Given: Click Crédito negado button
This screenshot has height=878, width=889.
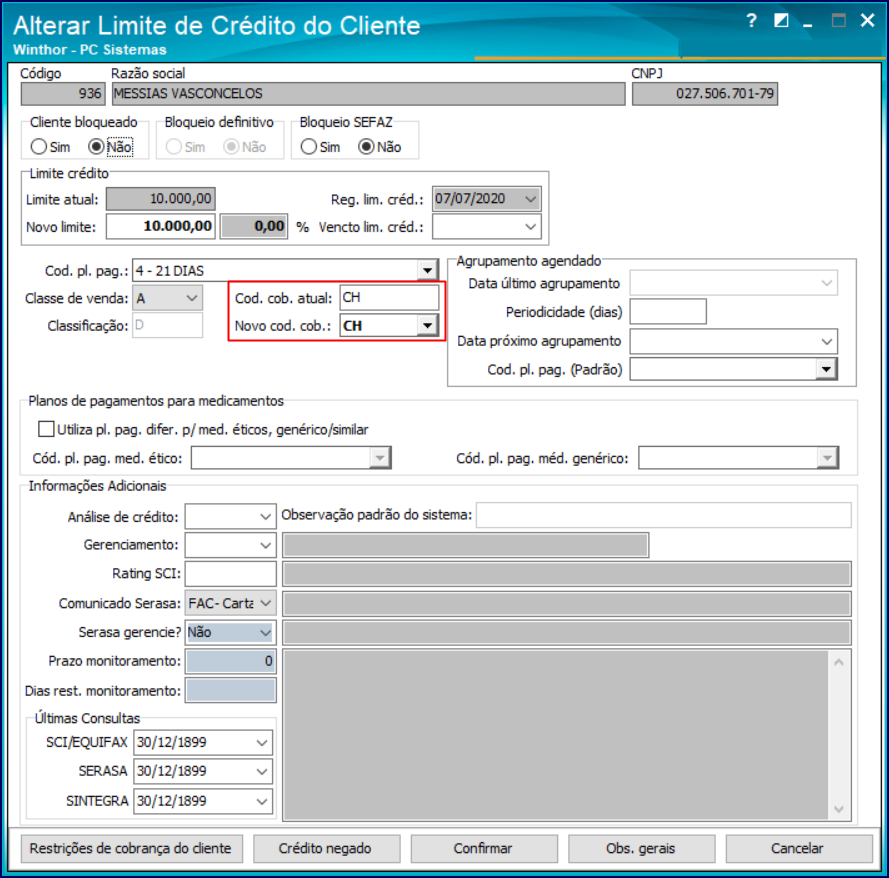Looking at the screenshot, I should click(x=327, y=848).
